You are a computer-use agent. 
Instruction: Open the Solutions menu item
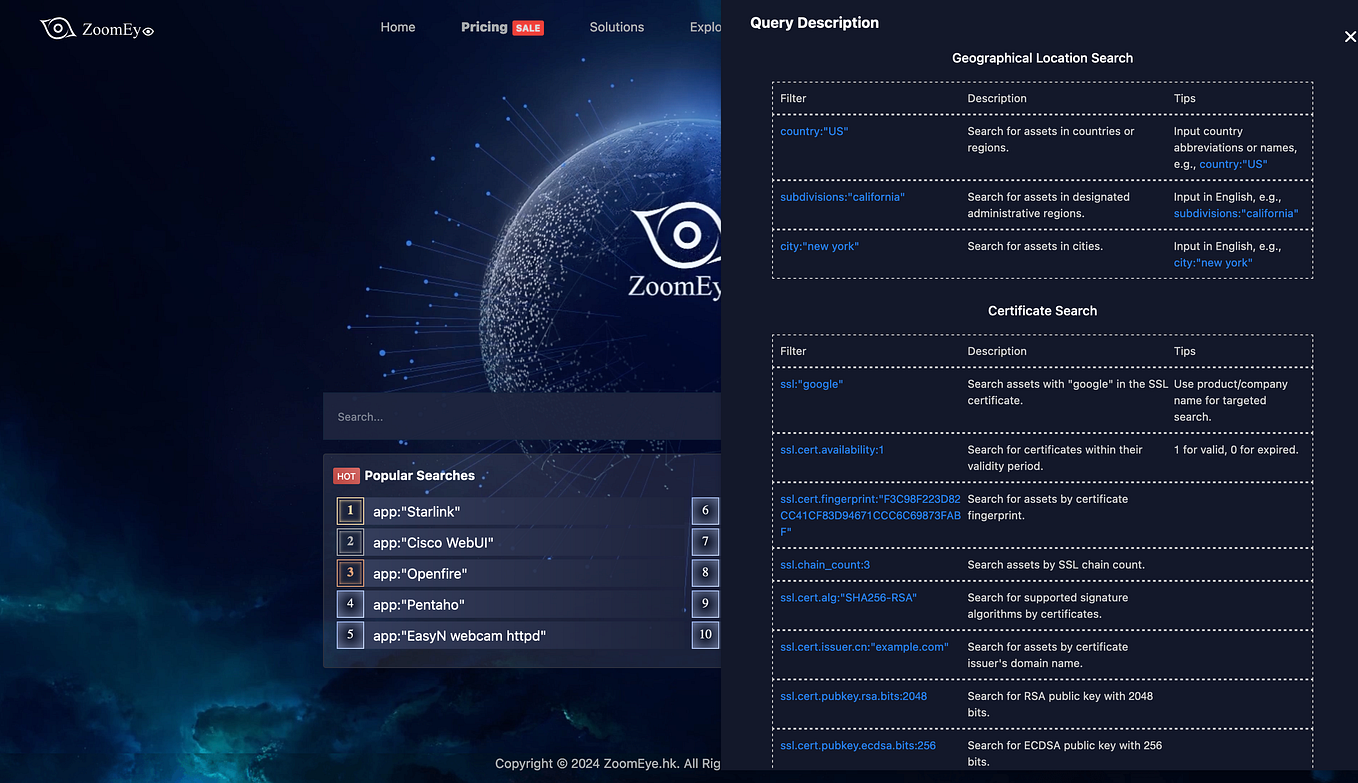point(616,27)
